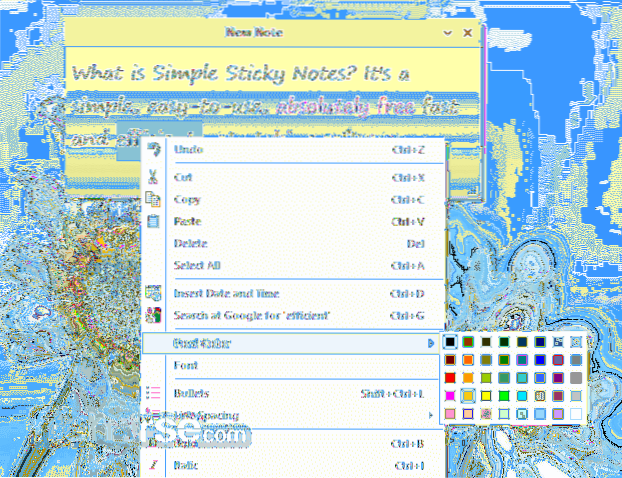The width and height of the screenshot is (622, 478).
Task: Pick the black color swatch
Action: tap(451, 343)
